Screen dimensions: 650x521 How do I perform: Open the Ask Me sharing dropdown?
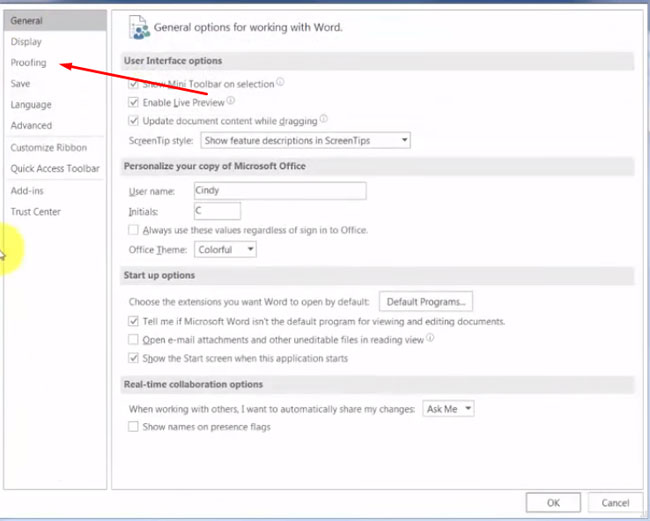(448, 409)
